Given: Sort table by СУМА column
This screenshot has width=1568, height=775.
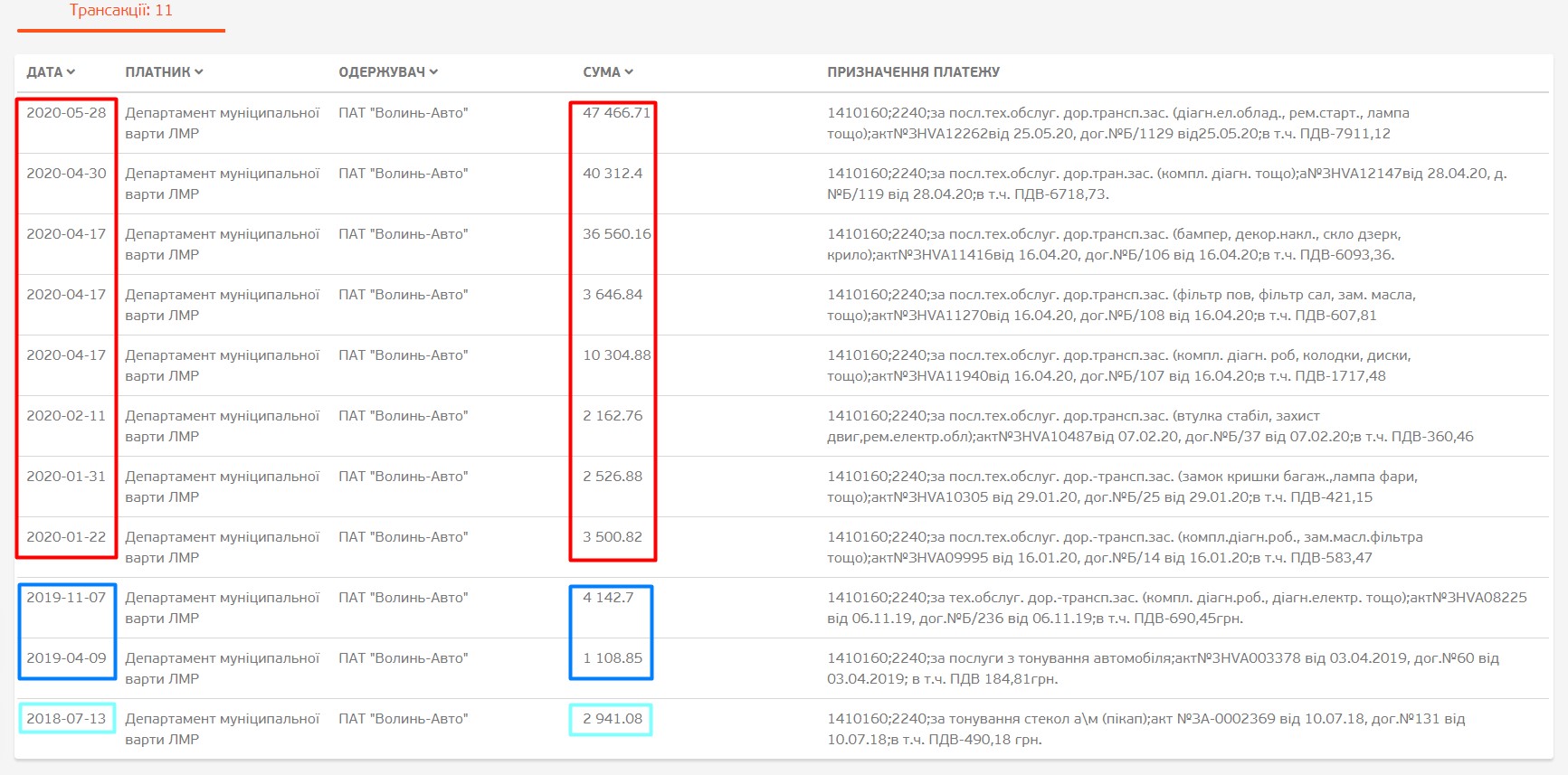Looking at the screenshot, I should (607, 72).
